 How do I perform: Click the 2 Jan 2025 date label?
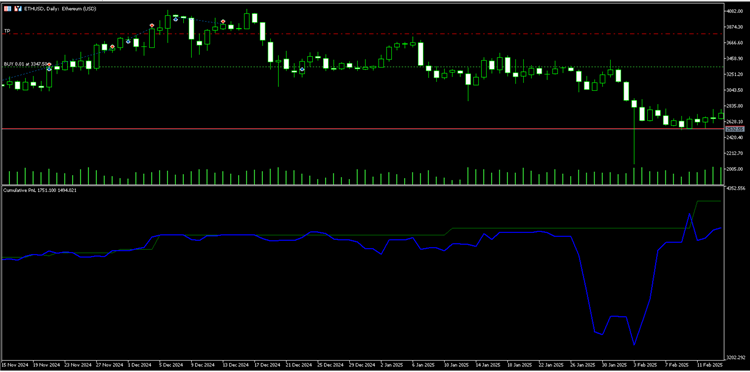[393, 364]
